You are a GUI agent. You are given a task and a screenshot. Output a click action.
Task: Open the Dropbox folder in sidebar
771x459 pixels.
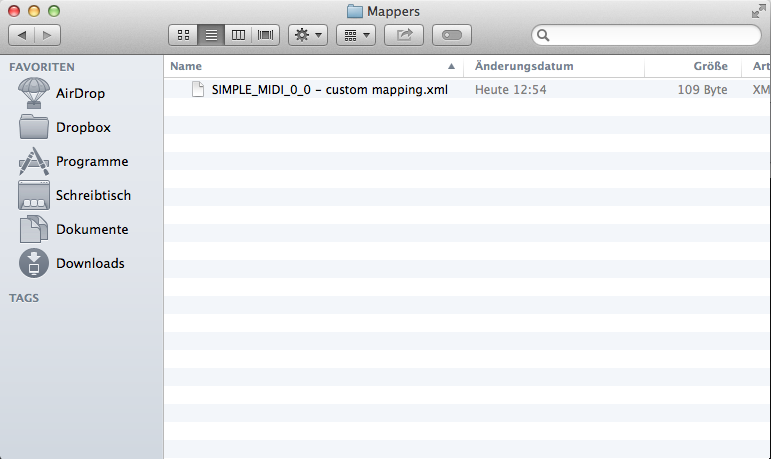point(64,127)
